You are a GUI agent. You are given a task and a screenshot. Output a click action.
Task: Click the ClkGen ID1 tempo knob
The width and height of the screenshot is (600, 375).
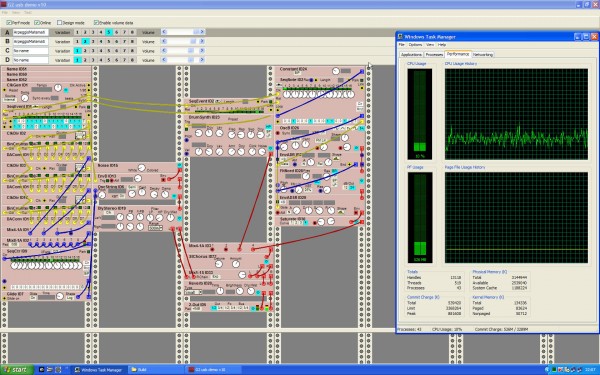tap(58, 88)
